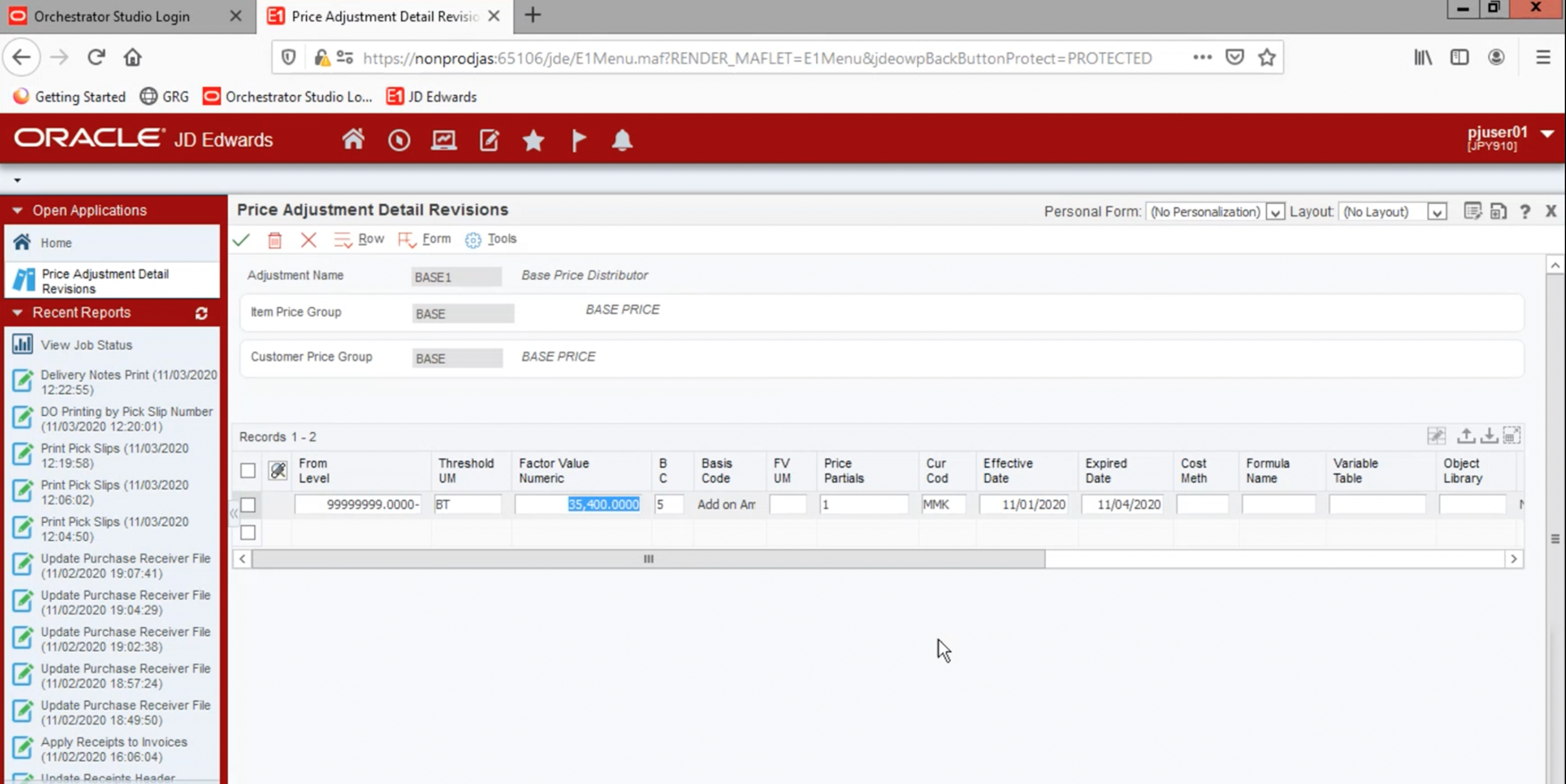Image resolution: width=1566 pixels, height=784 pixels.
Task: Click the grid horizontal scrollbar thumb
Action: (648, 559)
